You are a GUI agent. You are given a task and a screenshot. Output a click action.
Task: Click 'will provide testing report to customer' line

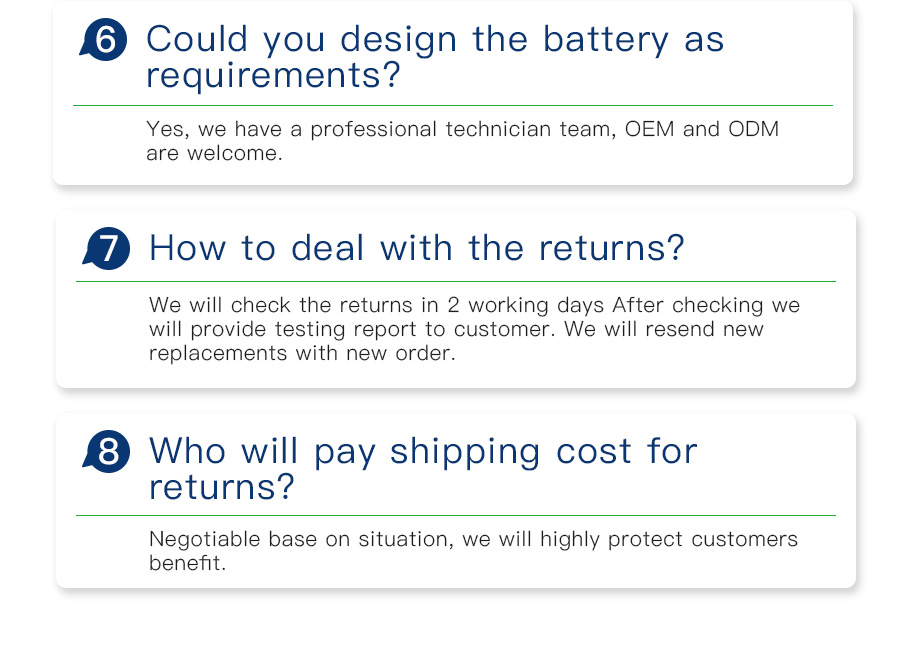point(352,329)
